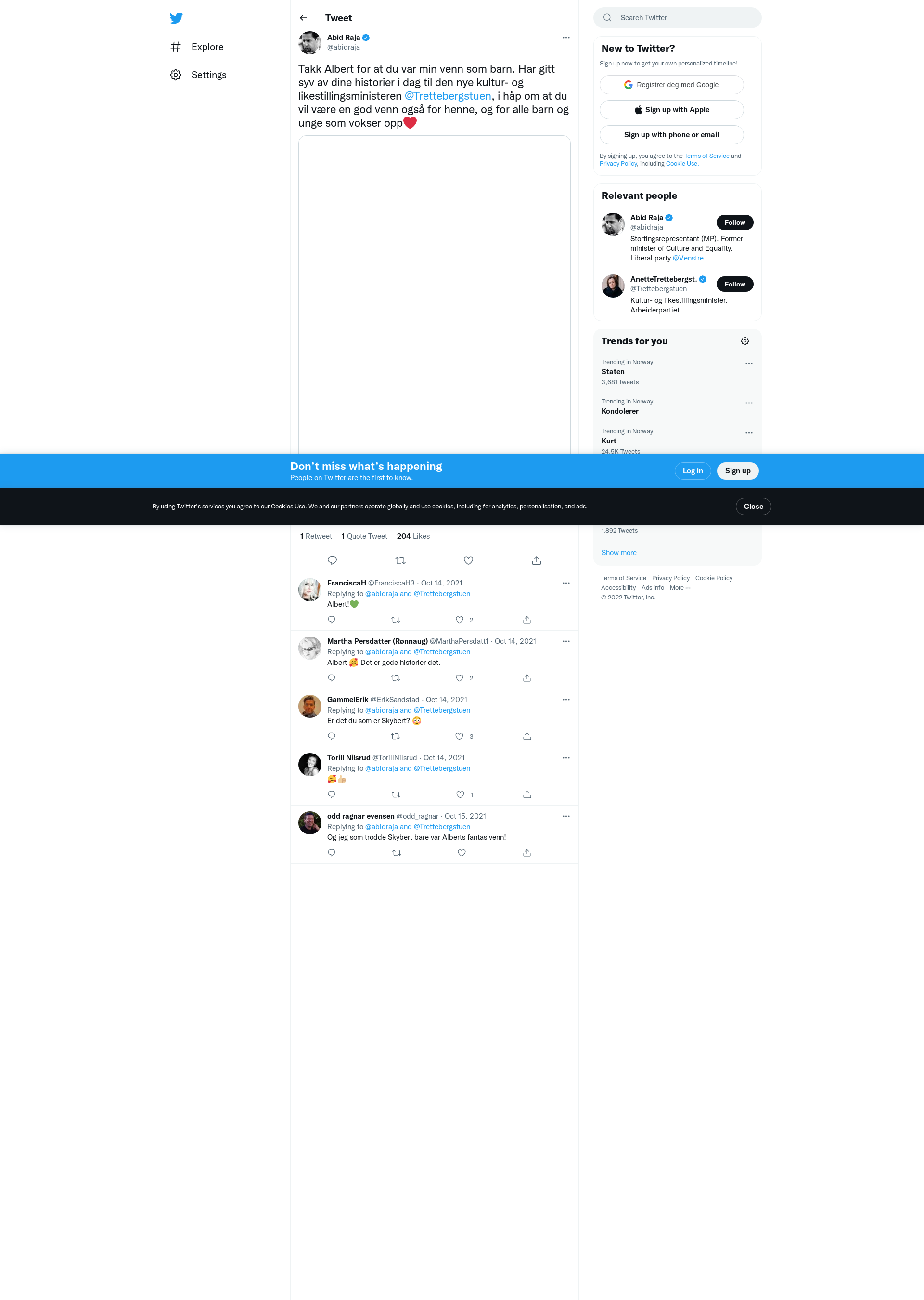Share Martha Persdatter's reply
Image resolution: width=924 pixels, height=1300 pixels.
coord(527,678)
